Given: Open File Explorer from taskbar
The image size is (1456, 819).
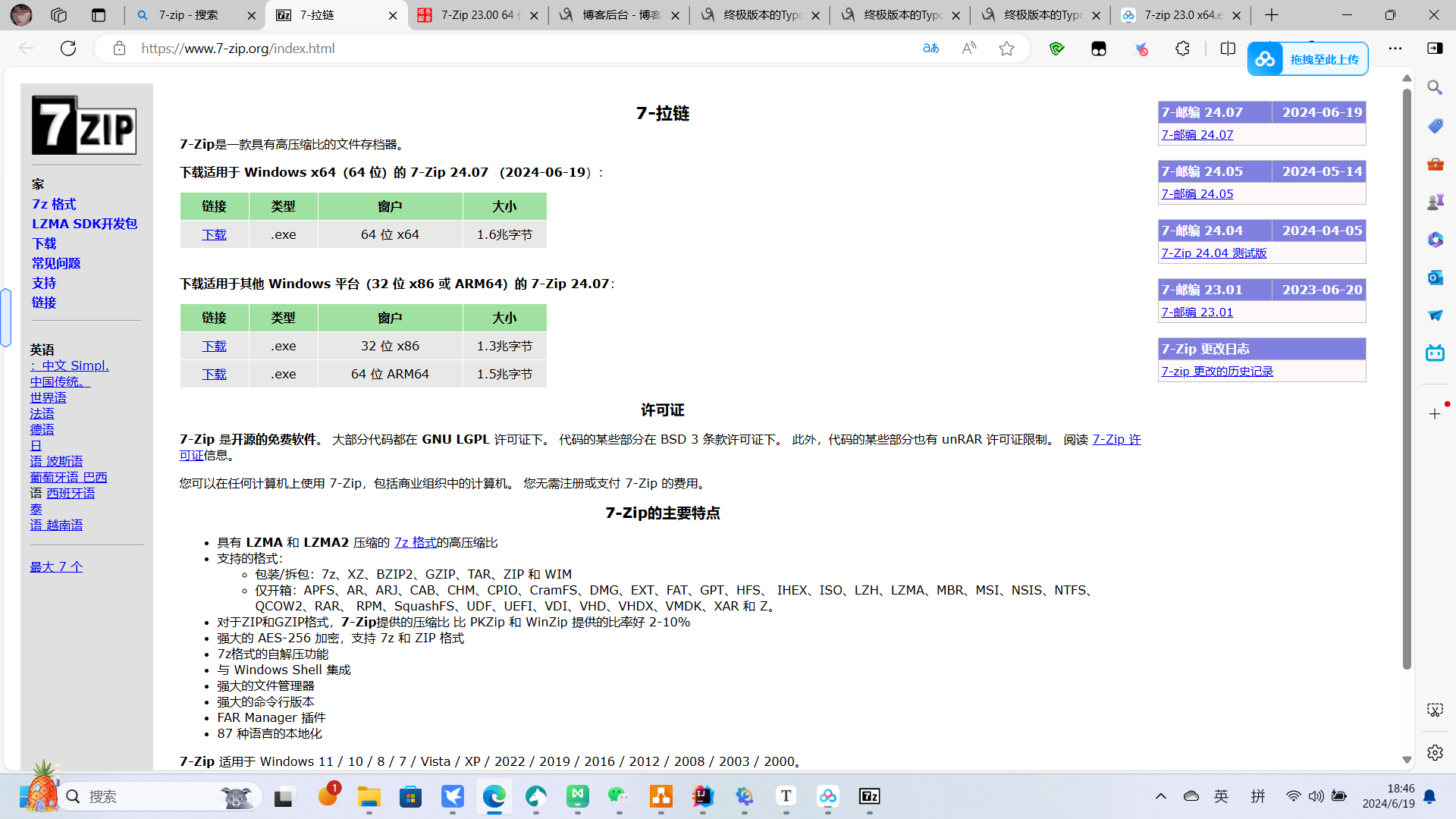Looking at the screenshot, I should click(x=369, y=796).
